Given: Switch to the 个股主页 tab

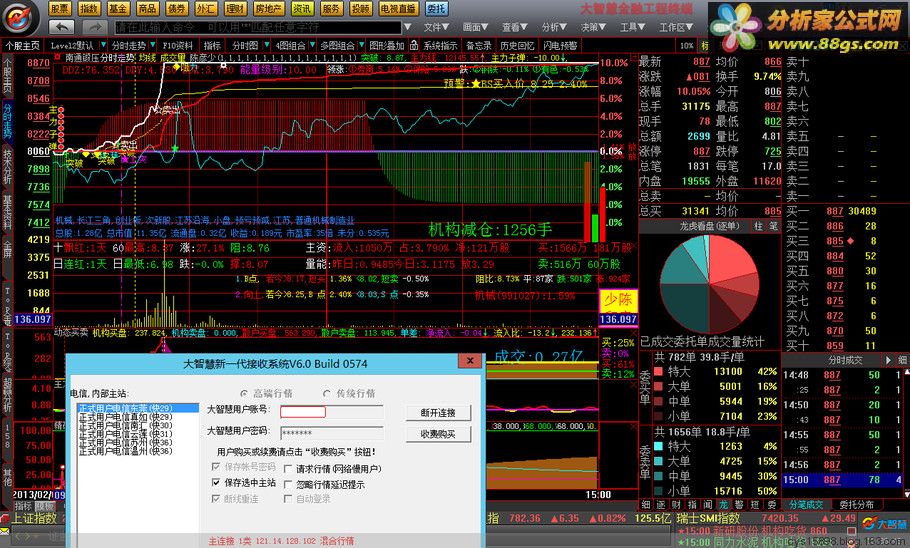Looking at the screenshot, I should coord(23,45).
